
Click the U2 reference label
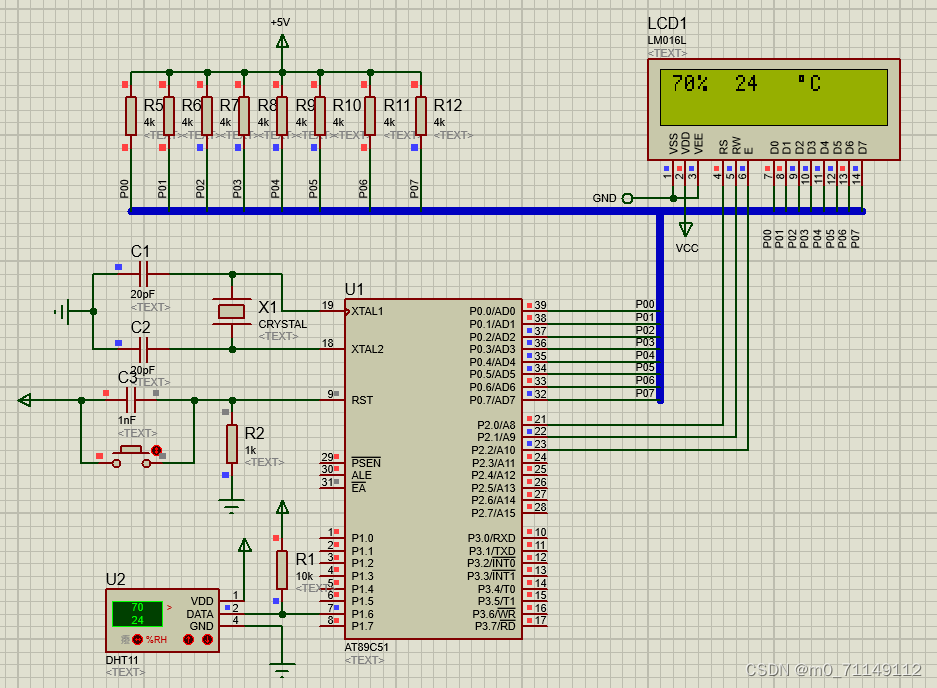click(115, 579)
